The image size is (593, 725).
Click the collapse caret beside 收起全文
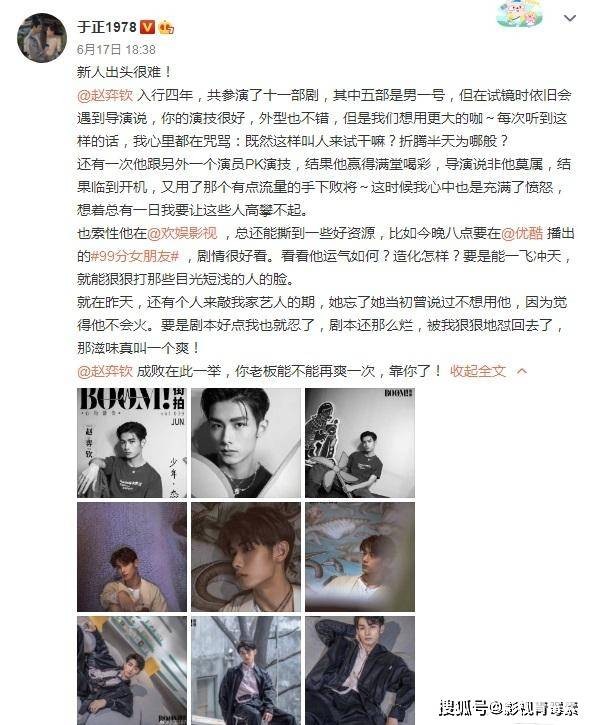pos(522,371)
